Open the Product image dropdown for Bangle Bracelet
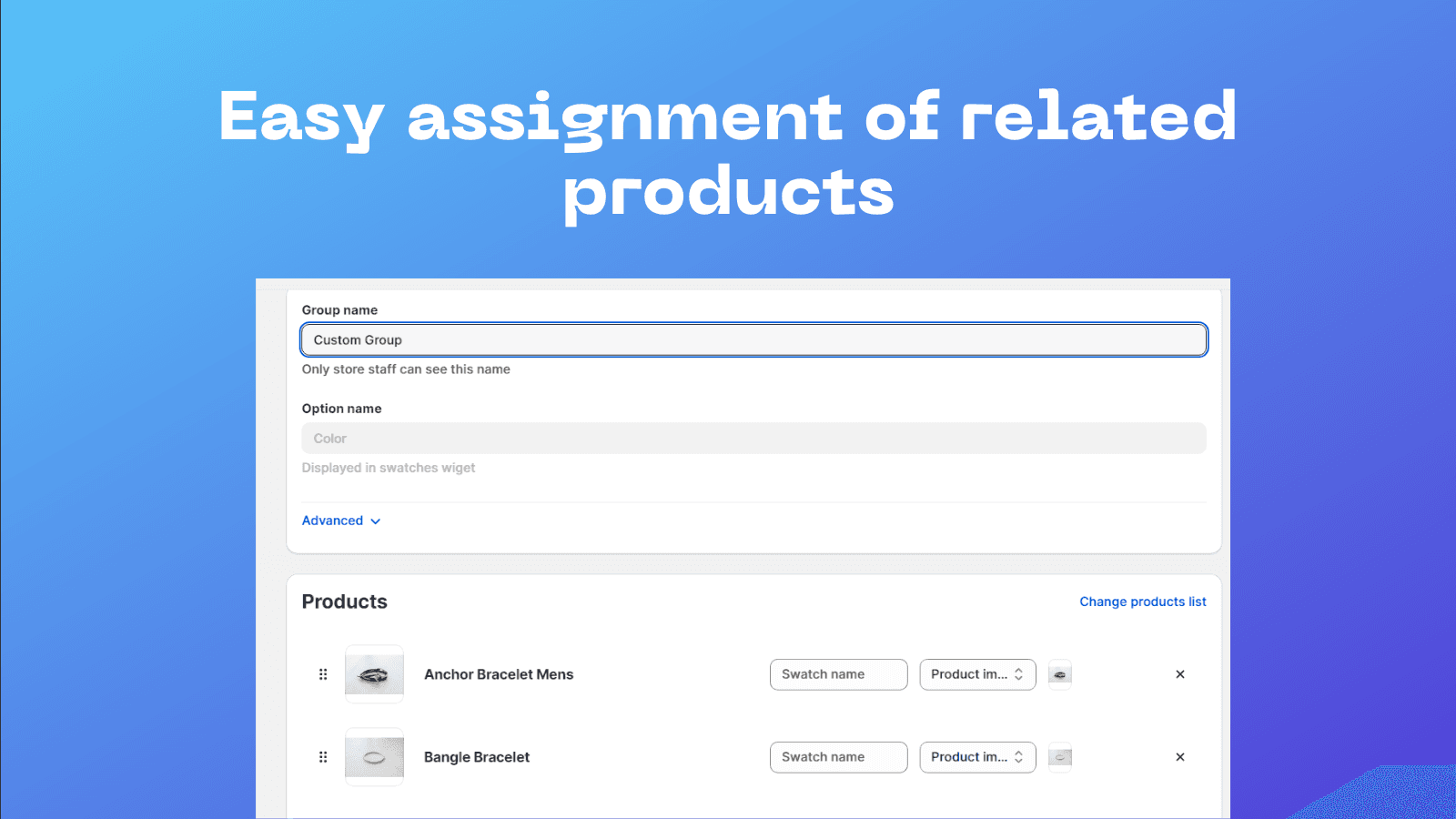 click(x=977, y=757)
